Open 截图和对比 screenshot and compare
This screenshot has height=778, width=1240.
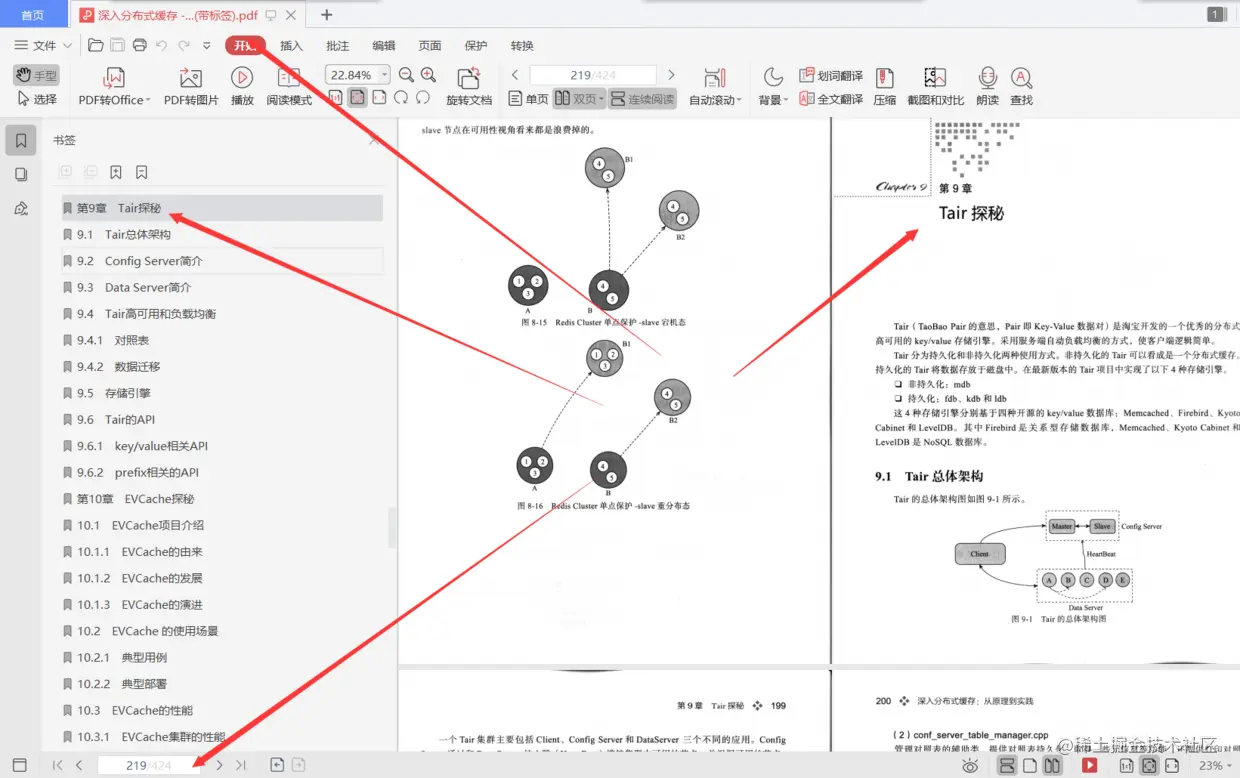[x=935, y=87]
